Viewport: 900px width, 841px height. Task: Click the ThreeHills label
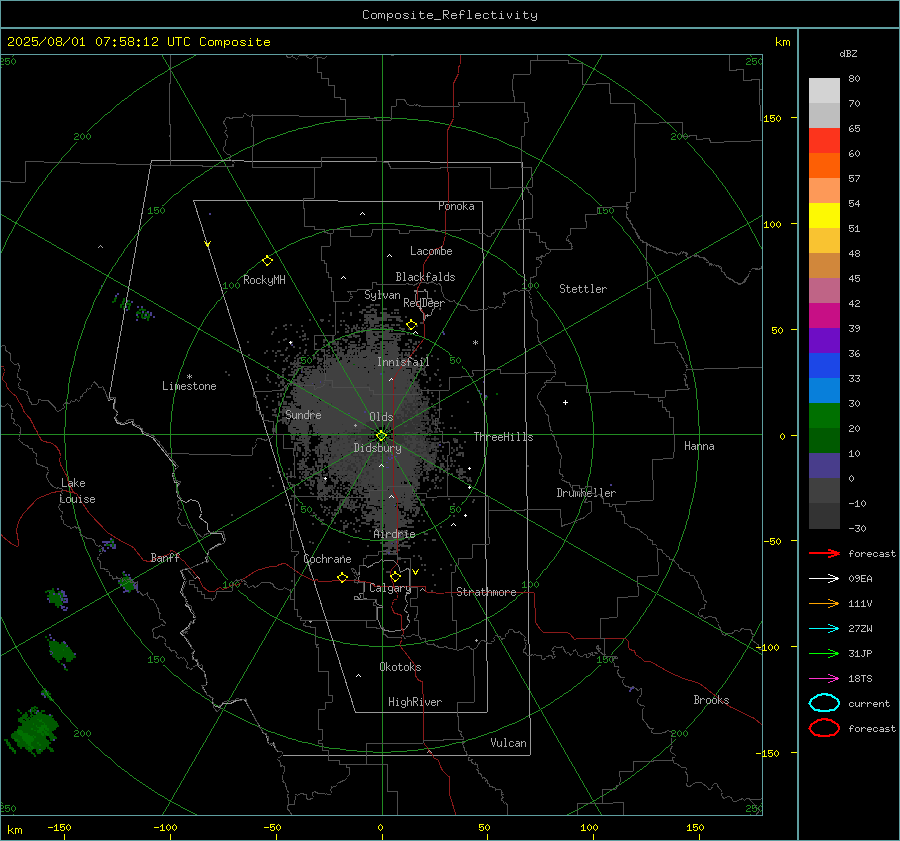coord(503,437)
